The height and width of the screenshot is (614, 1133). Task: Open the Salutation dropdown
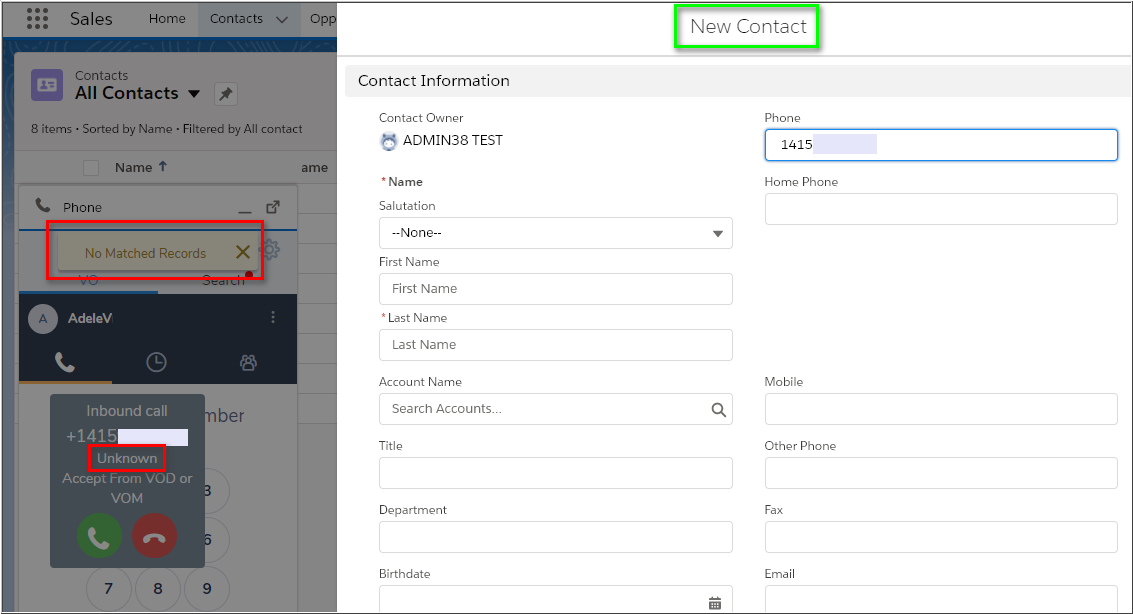(555, 233)
